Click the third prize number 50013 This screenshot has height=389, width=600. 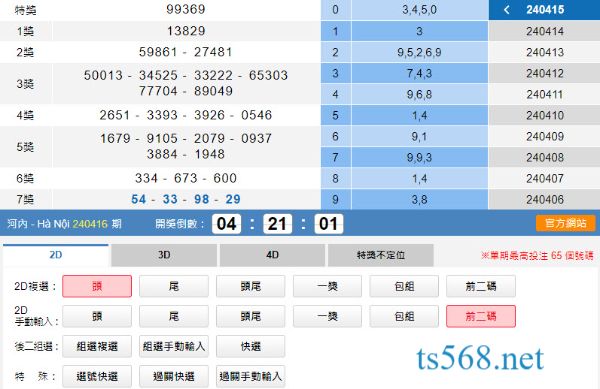(x=103, y=75)
